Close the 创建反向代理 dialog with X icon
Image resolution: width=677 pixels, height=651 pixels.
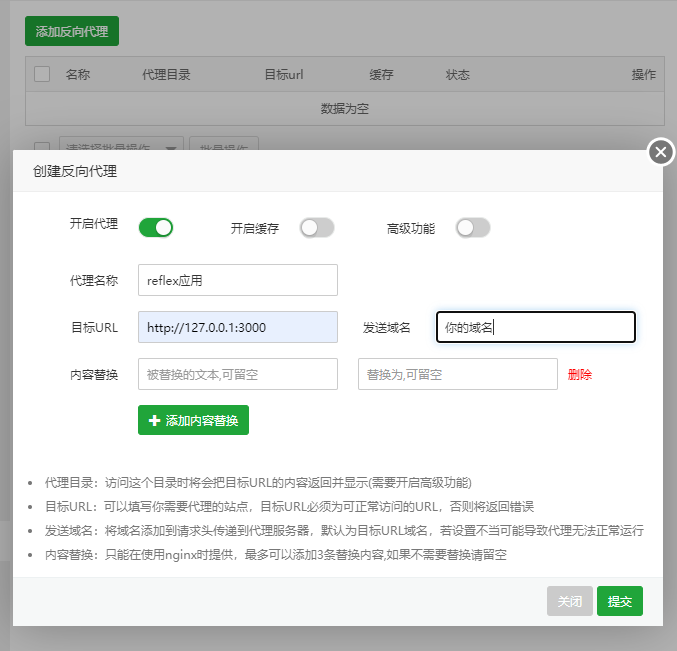660,152
